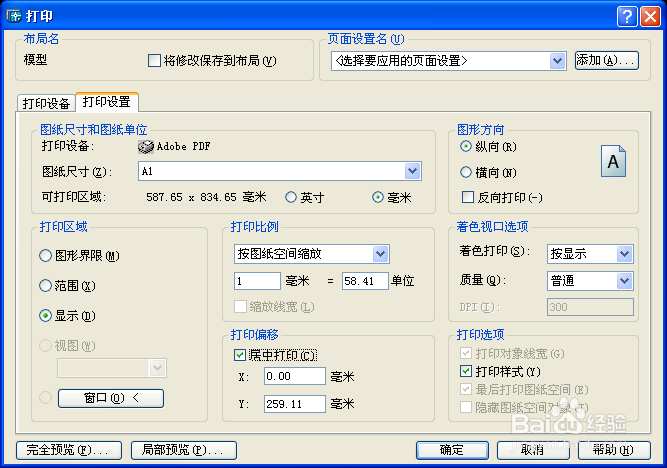
Task: Uncheck 打印样式 checkbox
Action: [x=466, y=371]
